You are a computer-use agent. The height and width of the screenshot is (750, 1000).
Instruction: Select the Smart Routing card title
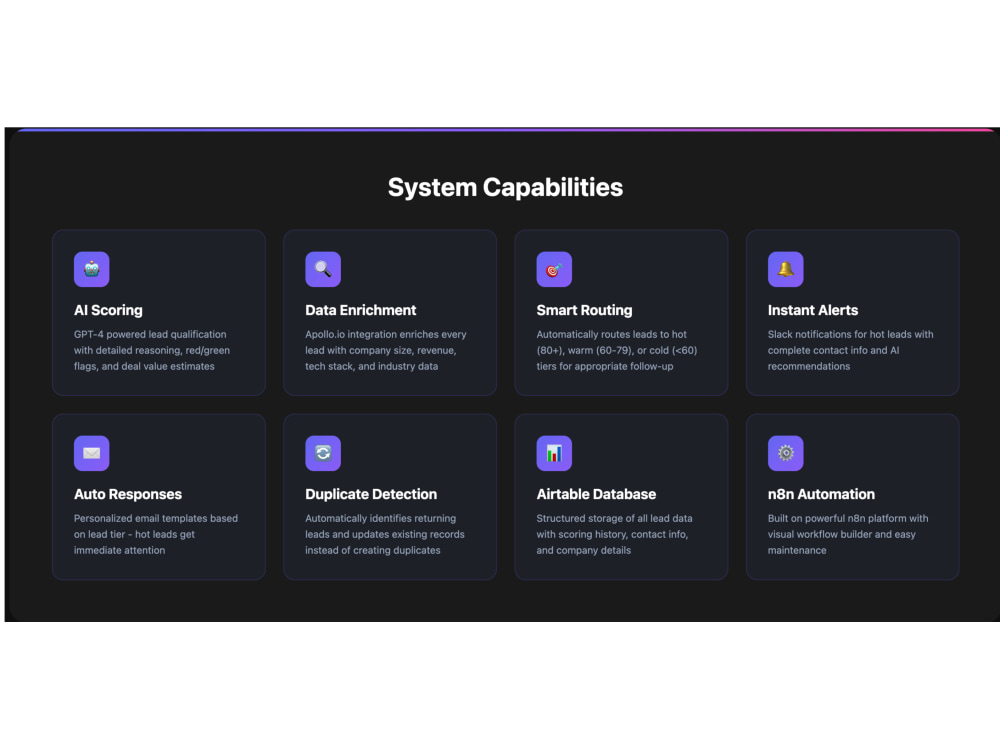pyautogui.click(x=584, y=311)
